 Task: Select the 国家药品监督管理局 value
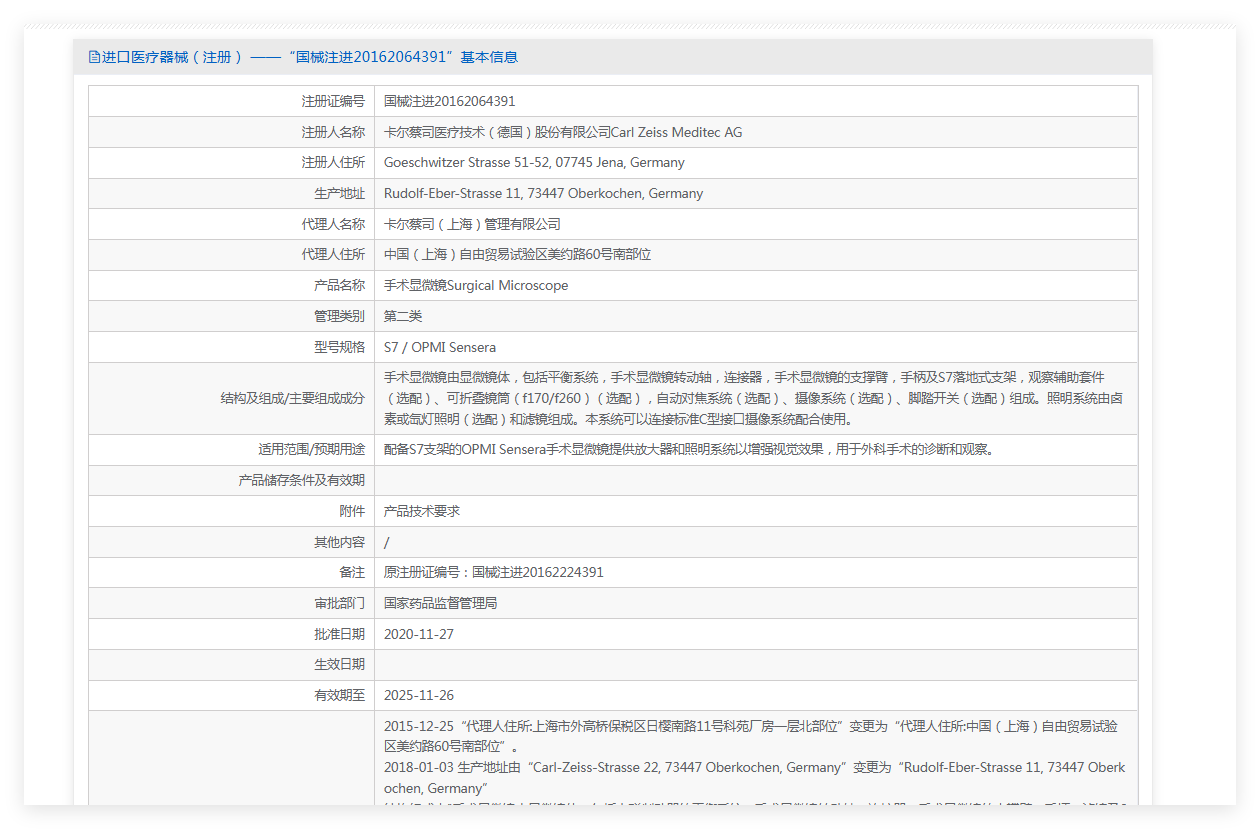(441, 603)
